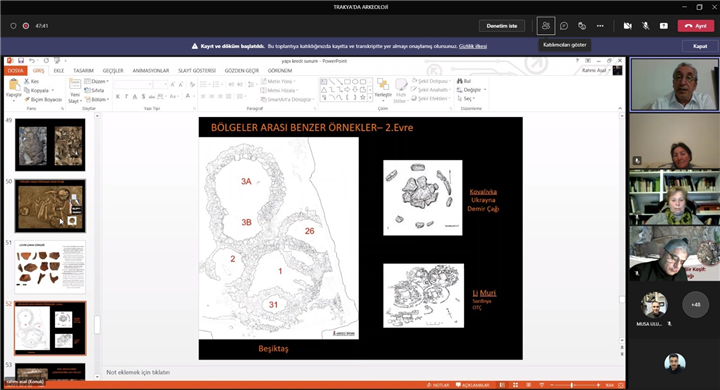Collapse the PowerPoint ribbon chevron
Screen dimensions: 720x390
pyautogui.click(x=620, y=108)
